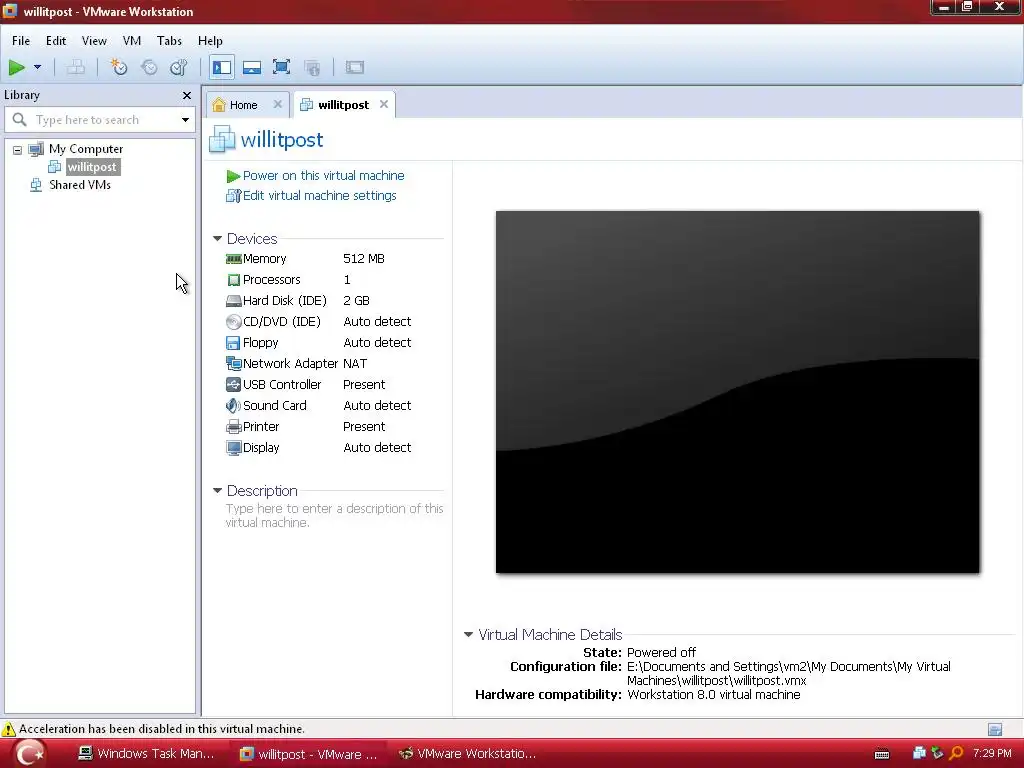
Task: Click the description text entry area
Action: coord(334,515)
